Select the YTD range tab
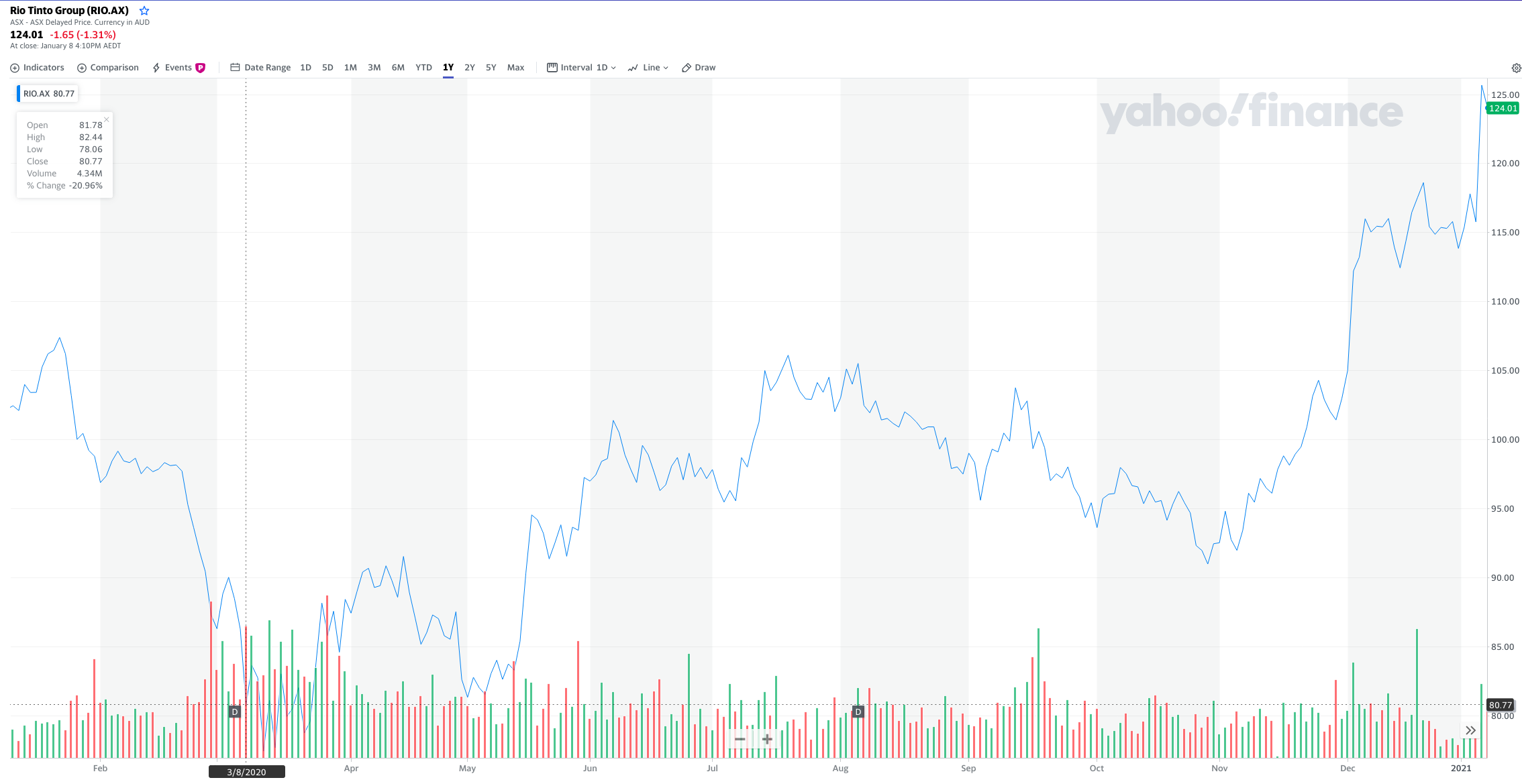1522x784 pixels. pyautogui.click(x=423, y=68)
